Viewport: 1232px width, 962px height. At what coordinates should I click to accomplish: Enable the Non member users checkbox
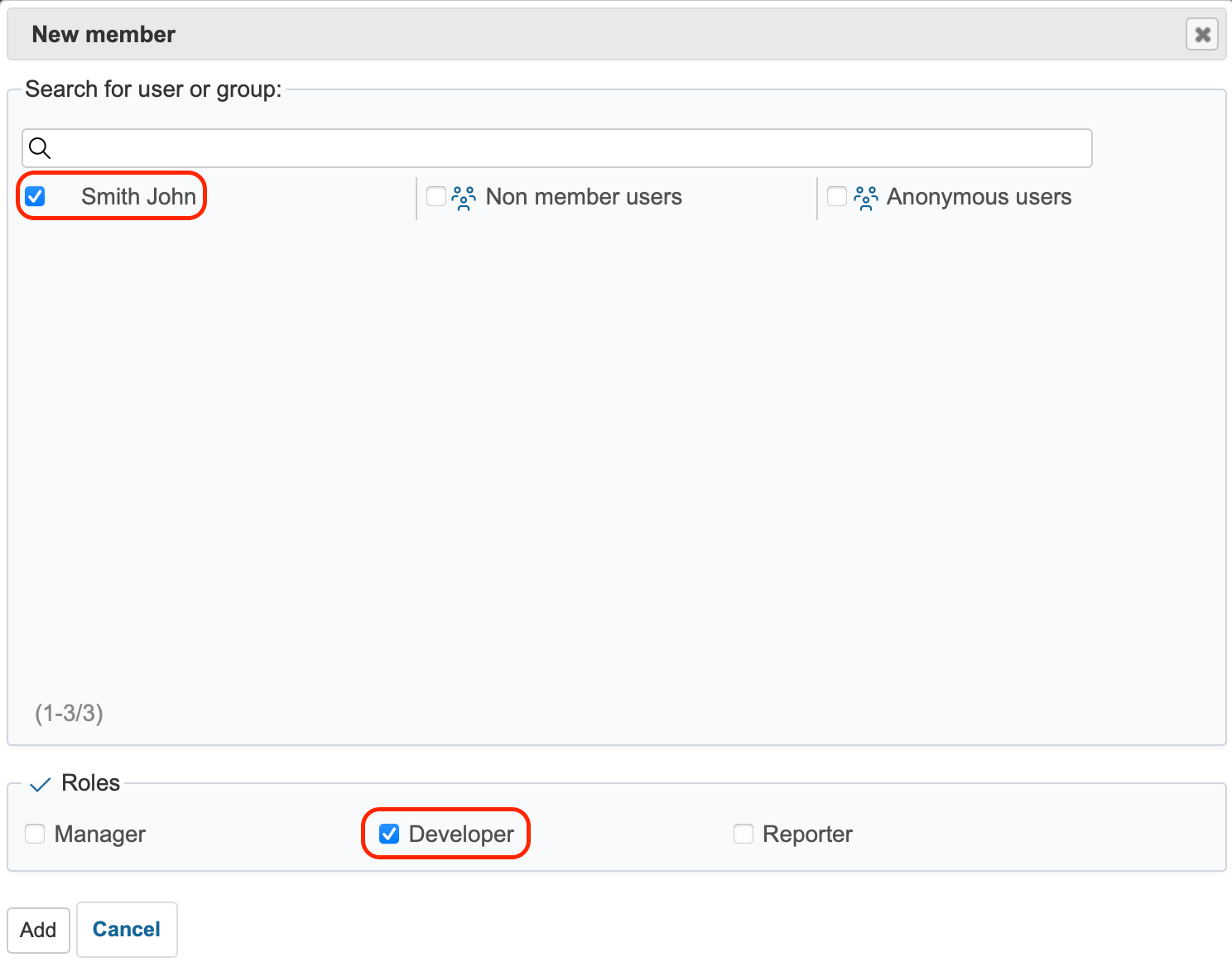point(436,196)
